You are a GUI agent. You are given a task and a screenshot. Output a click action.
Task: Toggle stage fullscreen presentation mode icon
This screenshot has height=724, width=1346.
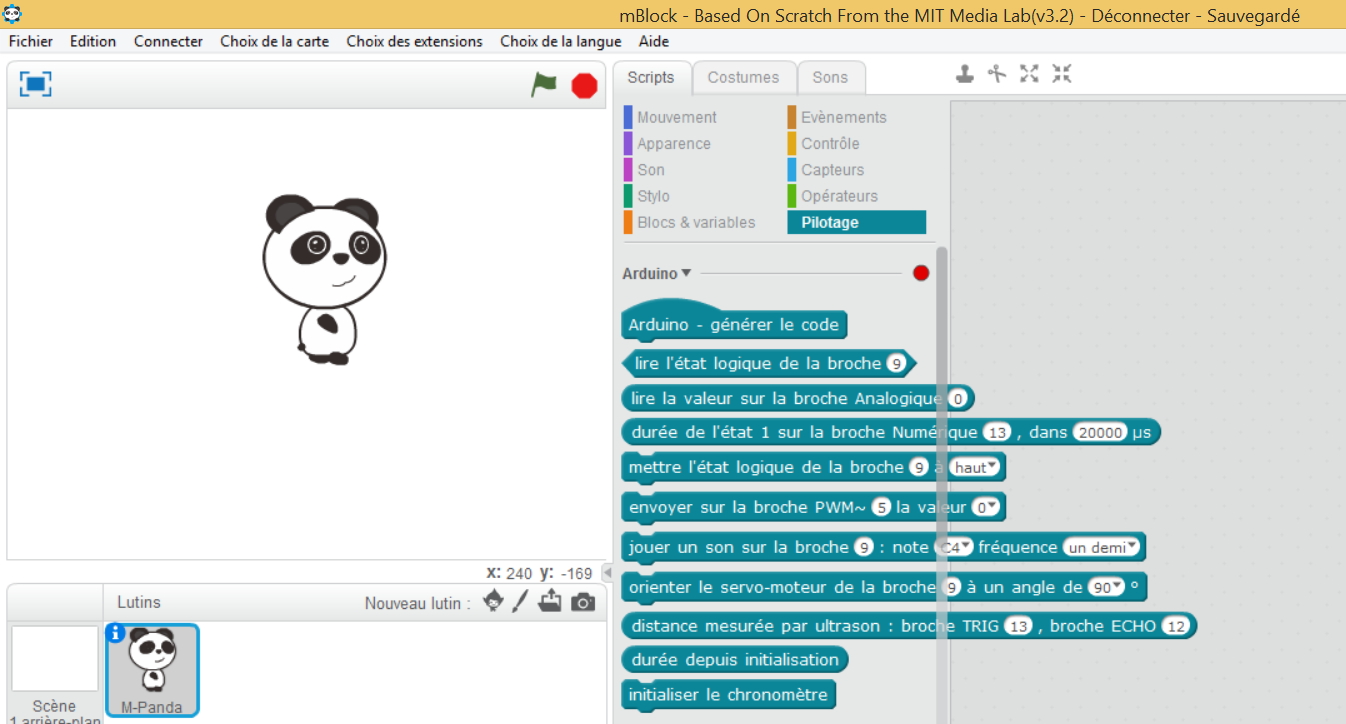pos(36,85)
